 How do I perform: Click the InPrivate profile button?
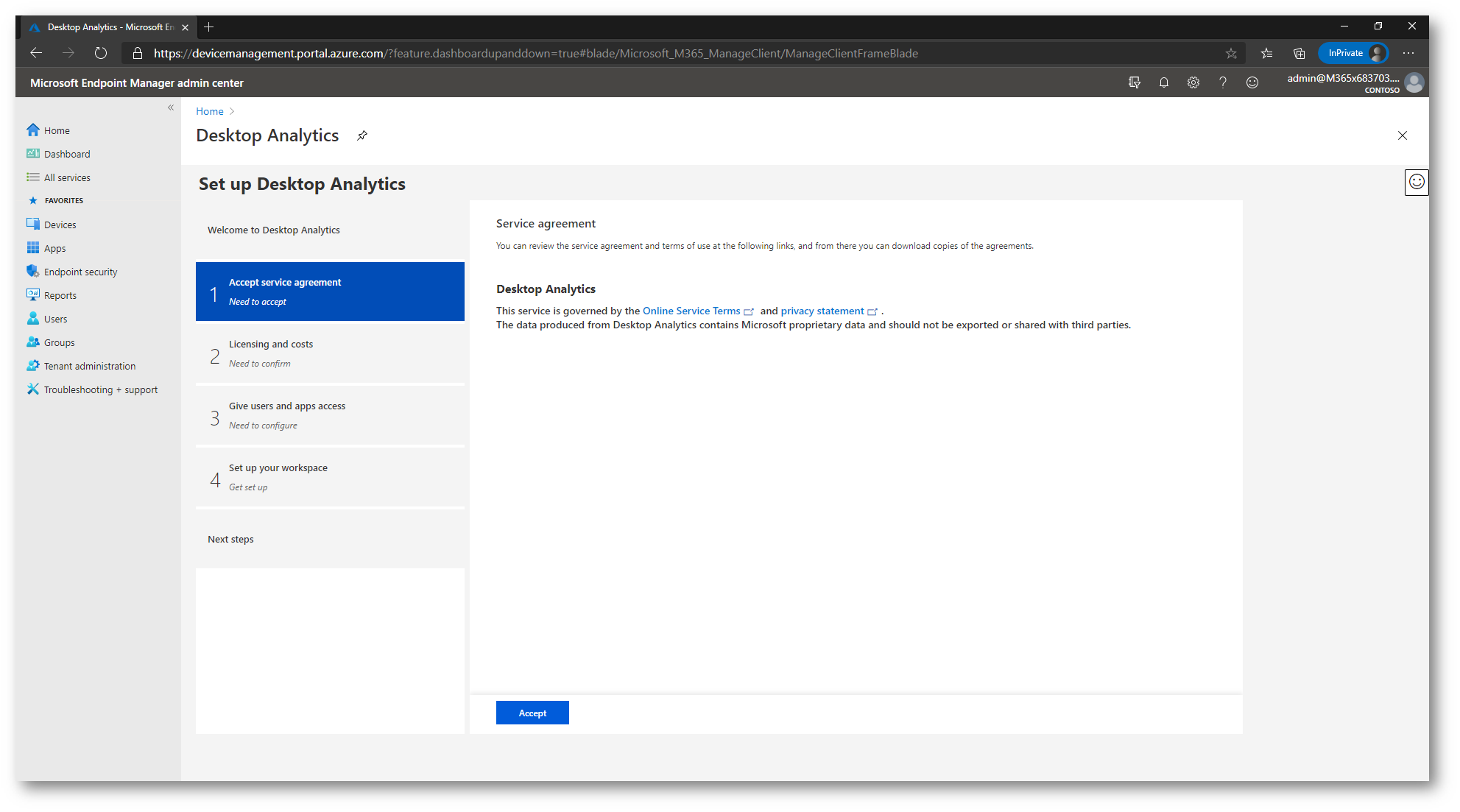[x=1353, y=53]
